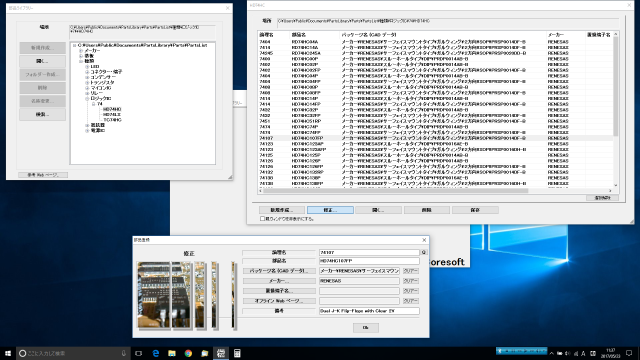Expand the マイコンIC tree node
Viewport: 640px width, 360px height.
coord(87,88)
